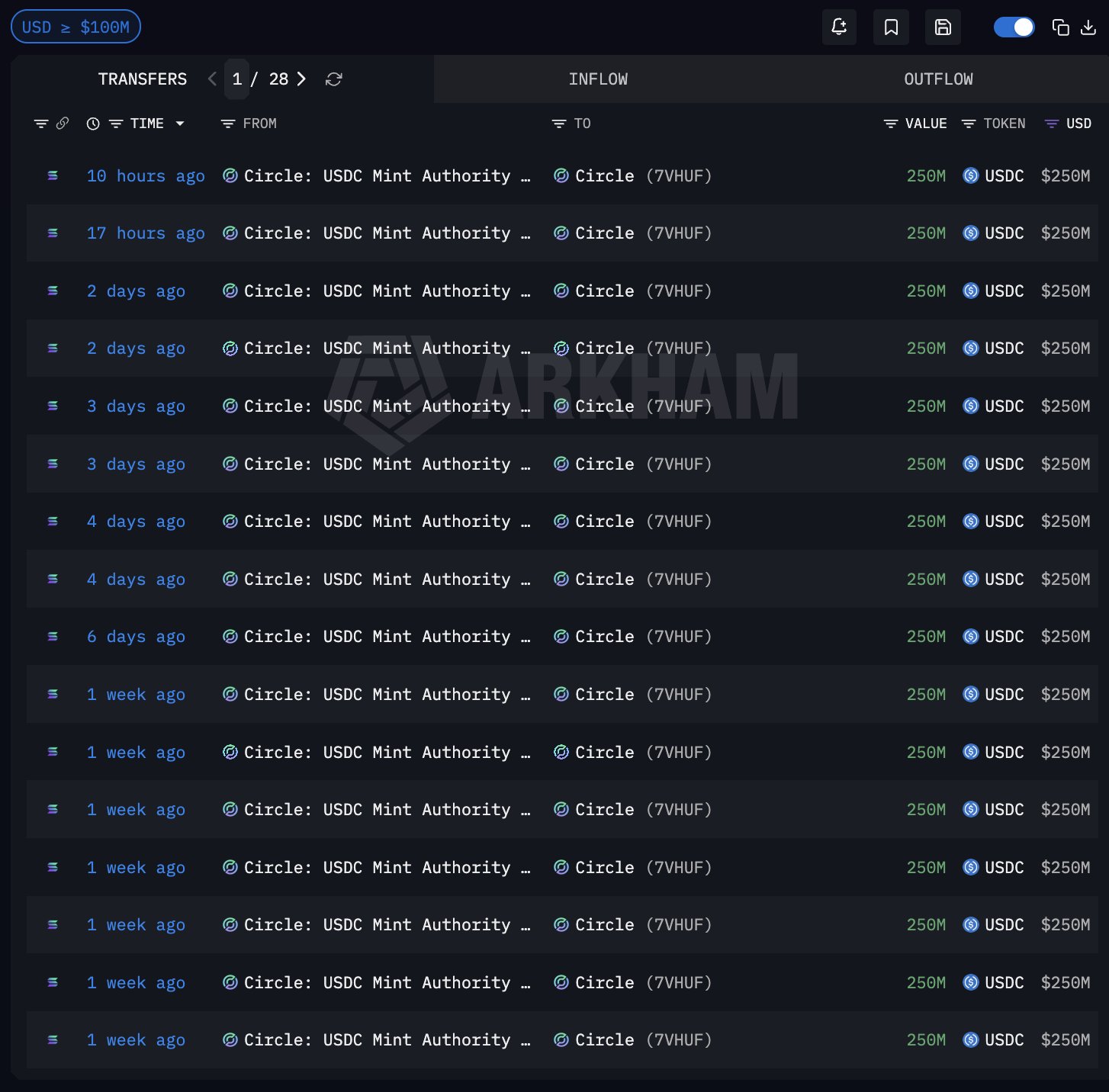Click the download export icon
This screenshot has height=1092, width=1109.
click(1088, 27)
